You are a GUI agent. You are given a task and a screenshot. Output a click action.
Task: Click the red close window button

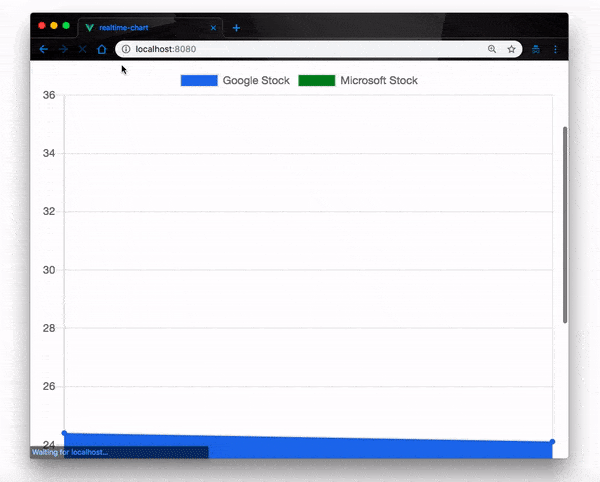click(x=42, y=26)
